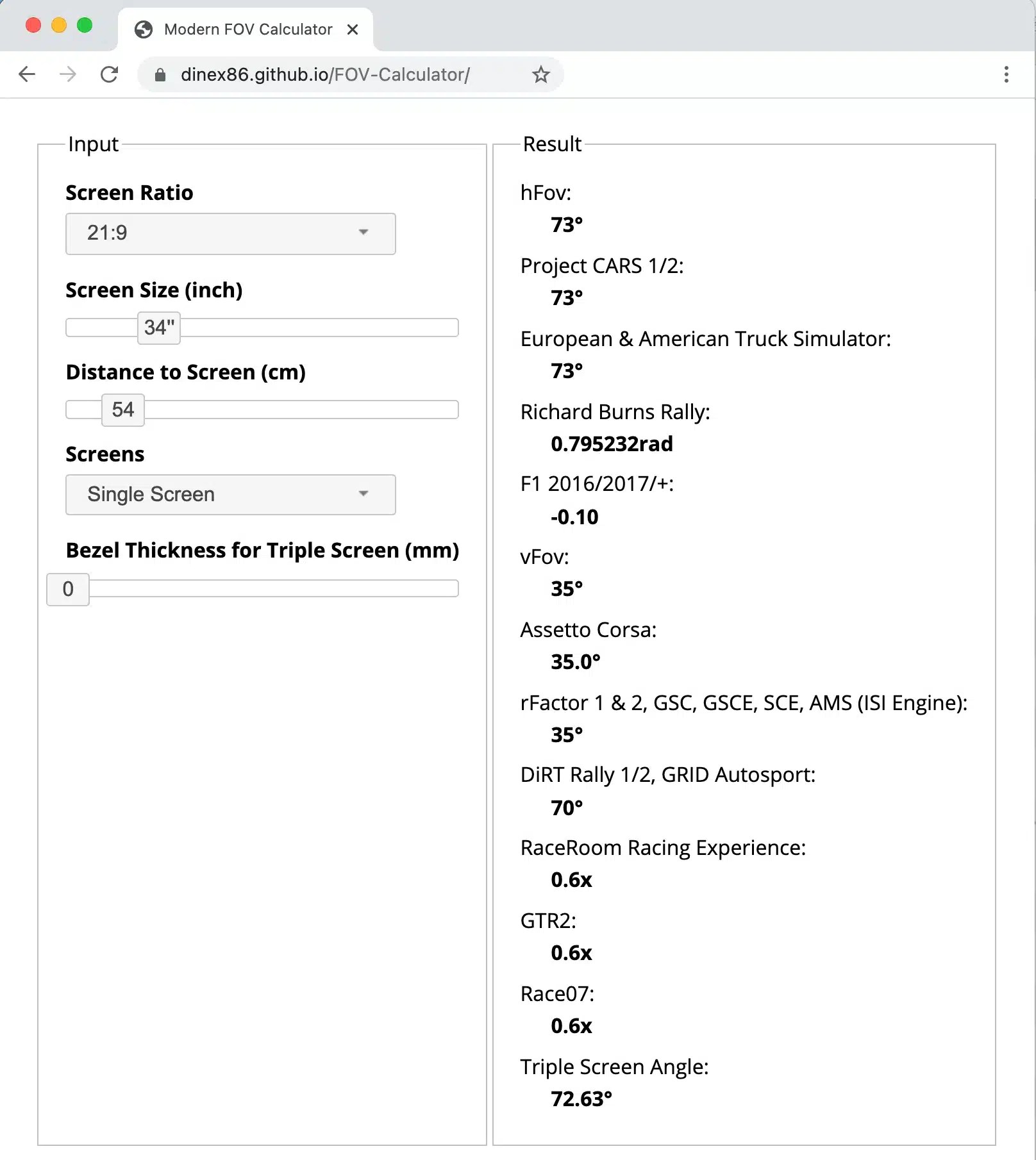Click the F1 2016/2017/+ value -0.10
1036x1160 pixels.
pyautogui.click(x=574, y=517)
